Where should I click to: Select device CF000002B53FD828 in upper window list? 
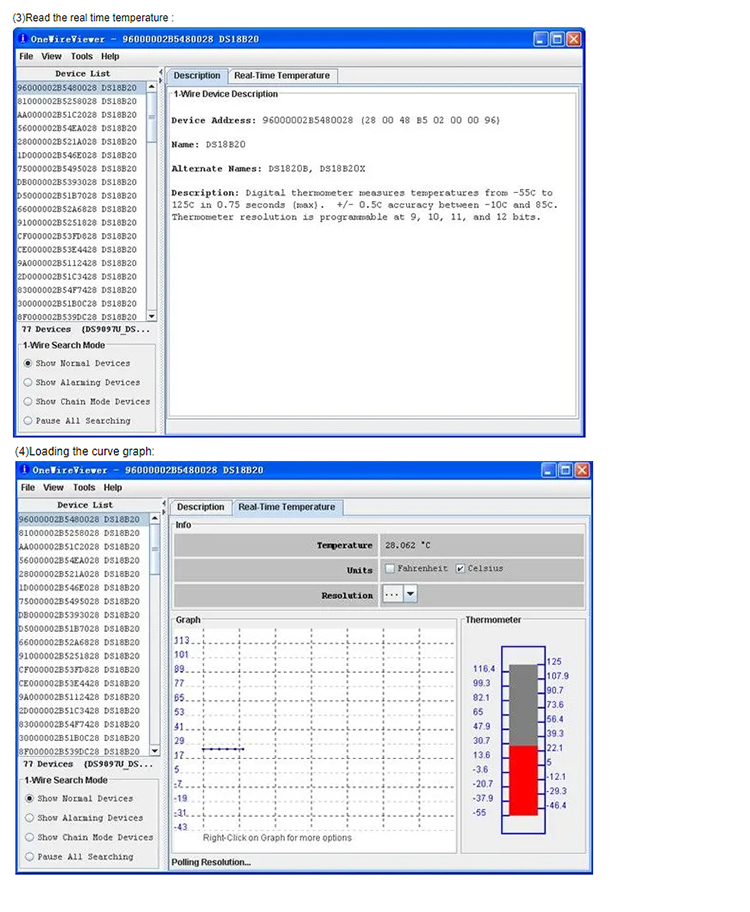coord(77,236)
